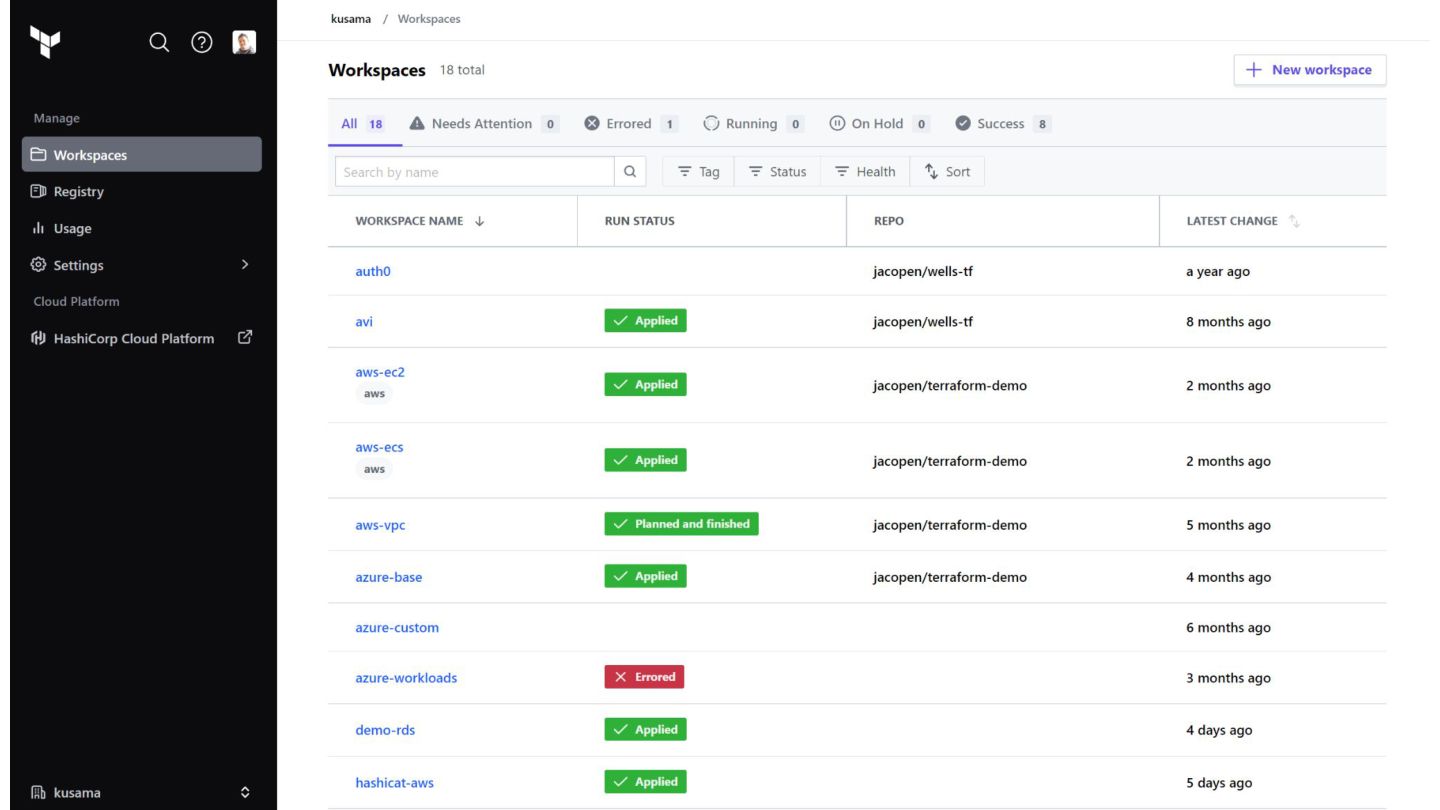Viewport: 1440px width, 810px height.
Task: Focus the Search by name field
Action: (x=475, y=172)
